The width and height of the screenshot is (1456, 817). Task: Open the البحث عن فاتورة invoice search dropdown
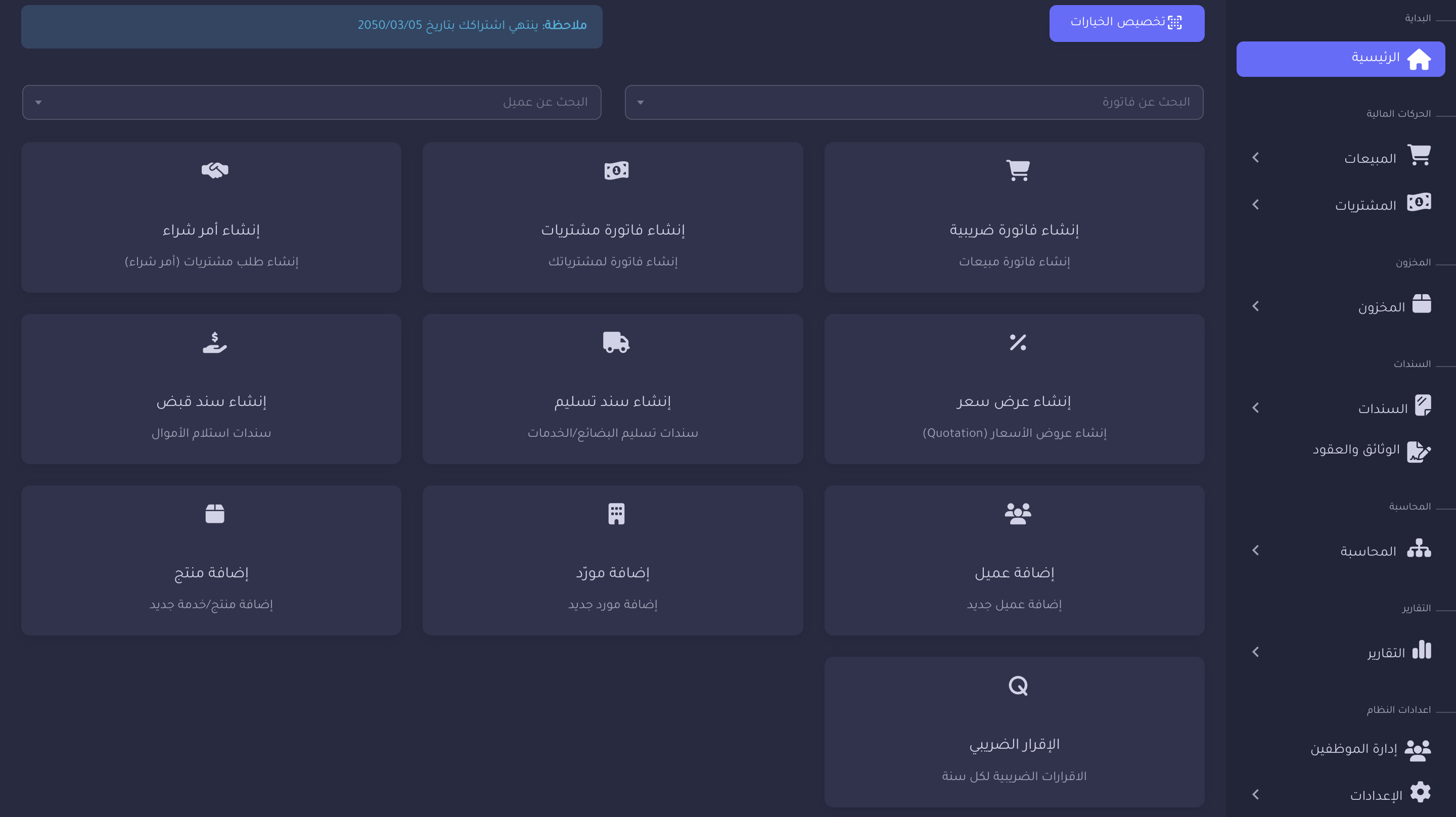click(x=914, y=102)
